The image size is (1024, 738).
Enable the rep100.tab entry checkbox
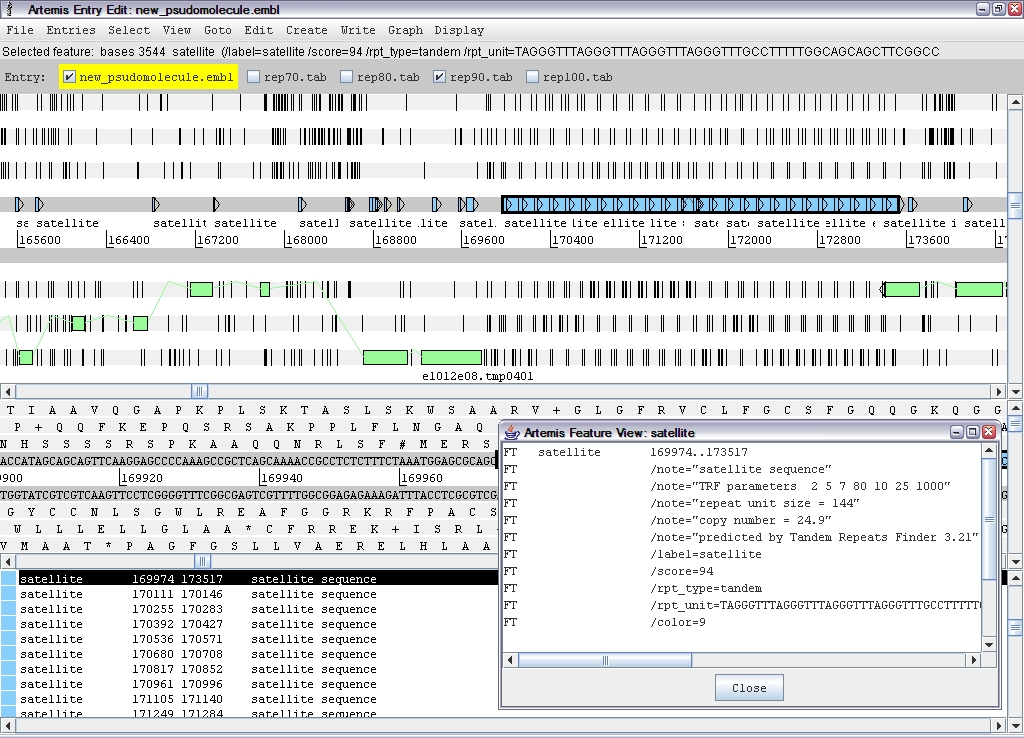532,77
